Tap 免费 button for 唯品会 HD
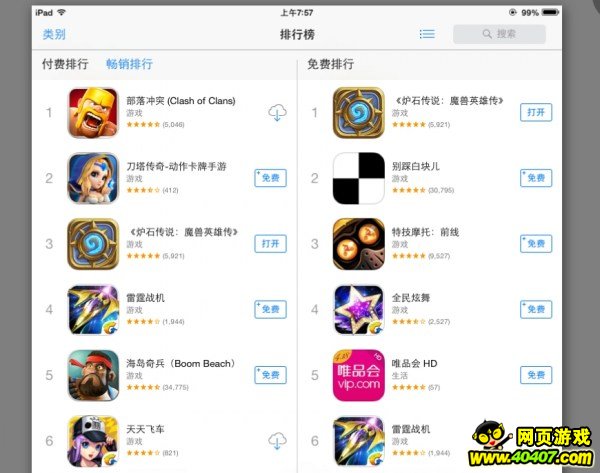The image size is (600, 473). click(x=536, y=375)
